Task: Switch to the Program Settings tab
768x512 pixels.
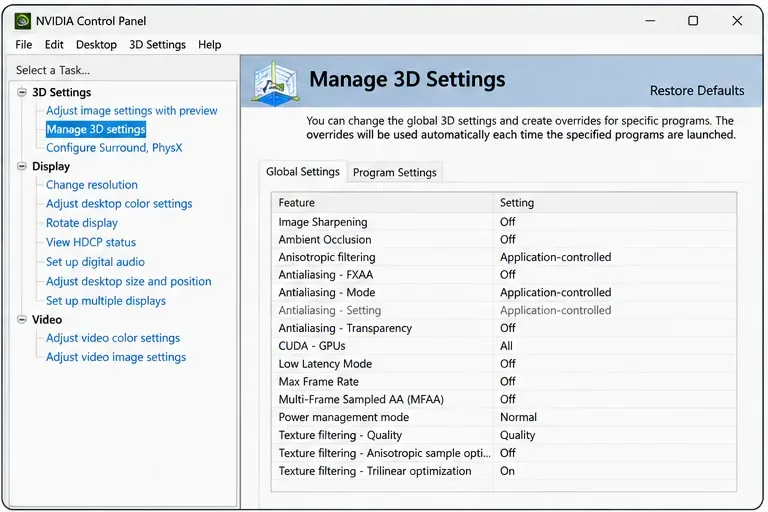Action: 394,172
